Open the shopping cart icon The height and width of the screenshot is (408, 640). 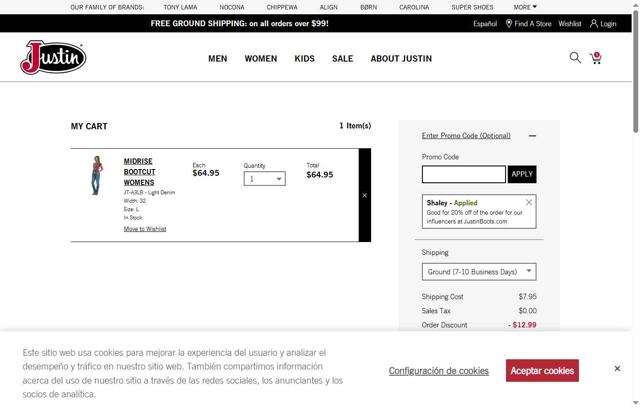point(596,58)
